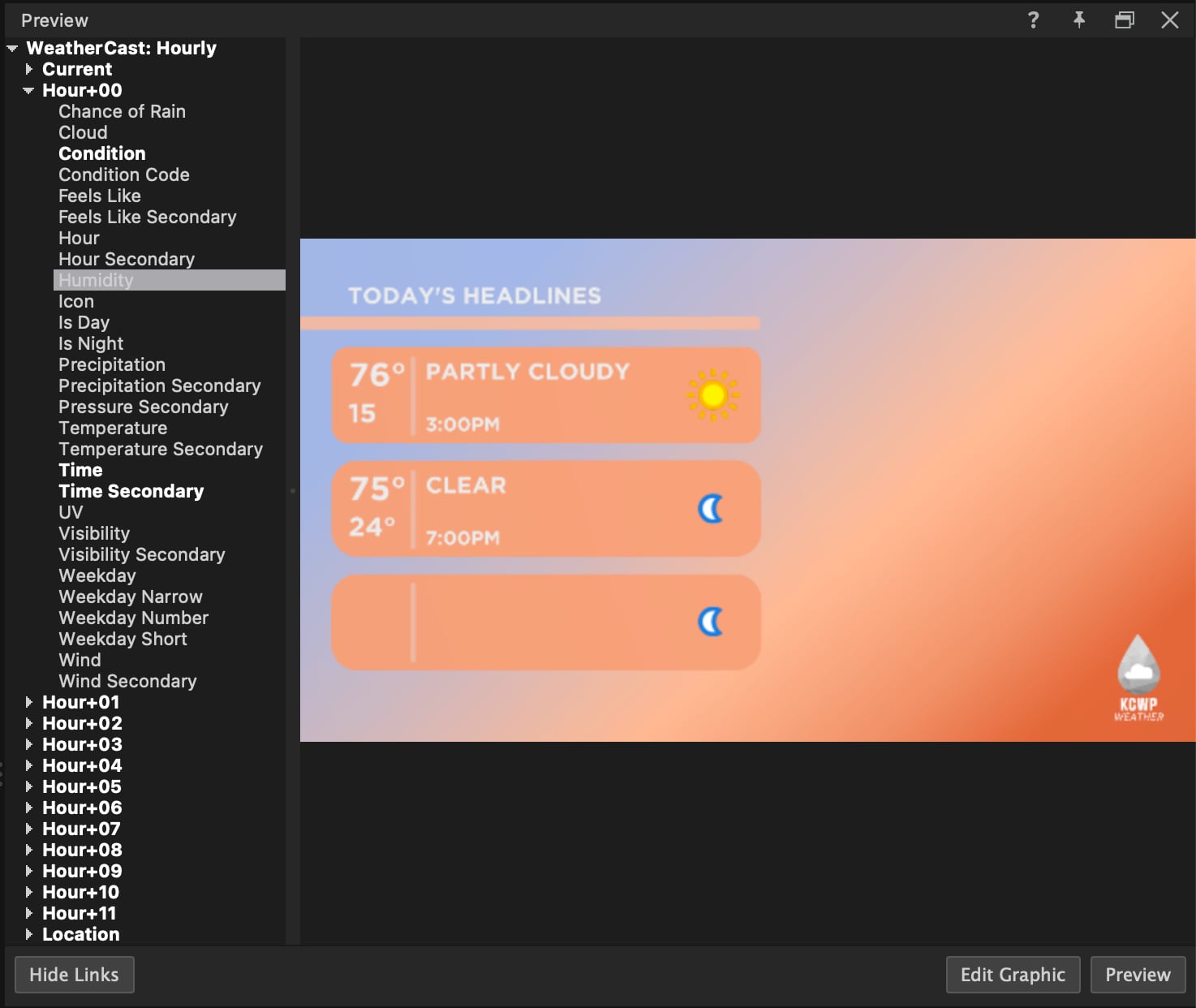Expand the Hour+06 node
This screenshot has height=1008, width=1196.
pos(29,808)
